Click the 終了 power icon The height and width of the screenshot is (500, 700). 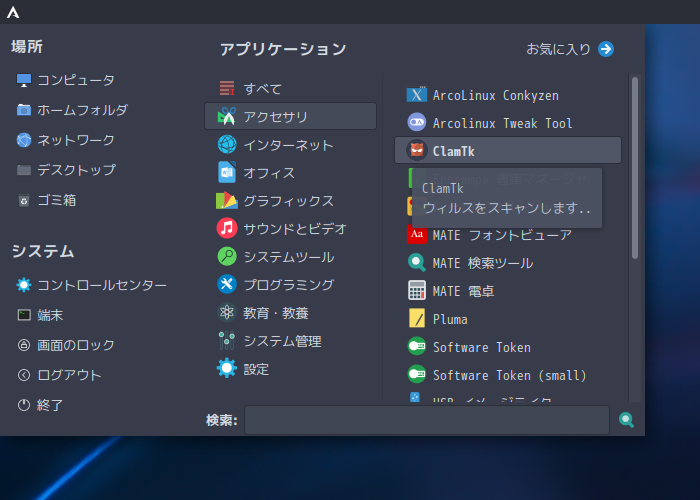(24, 405)
